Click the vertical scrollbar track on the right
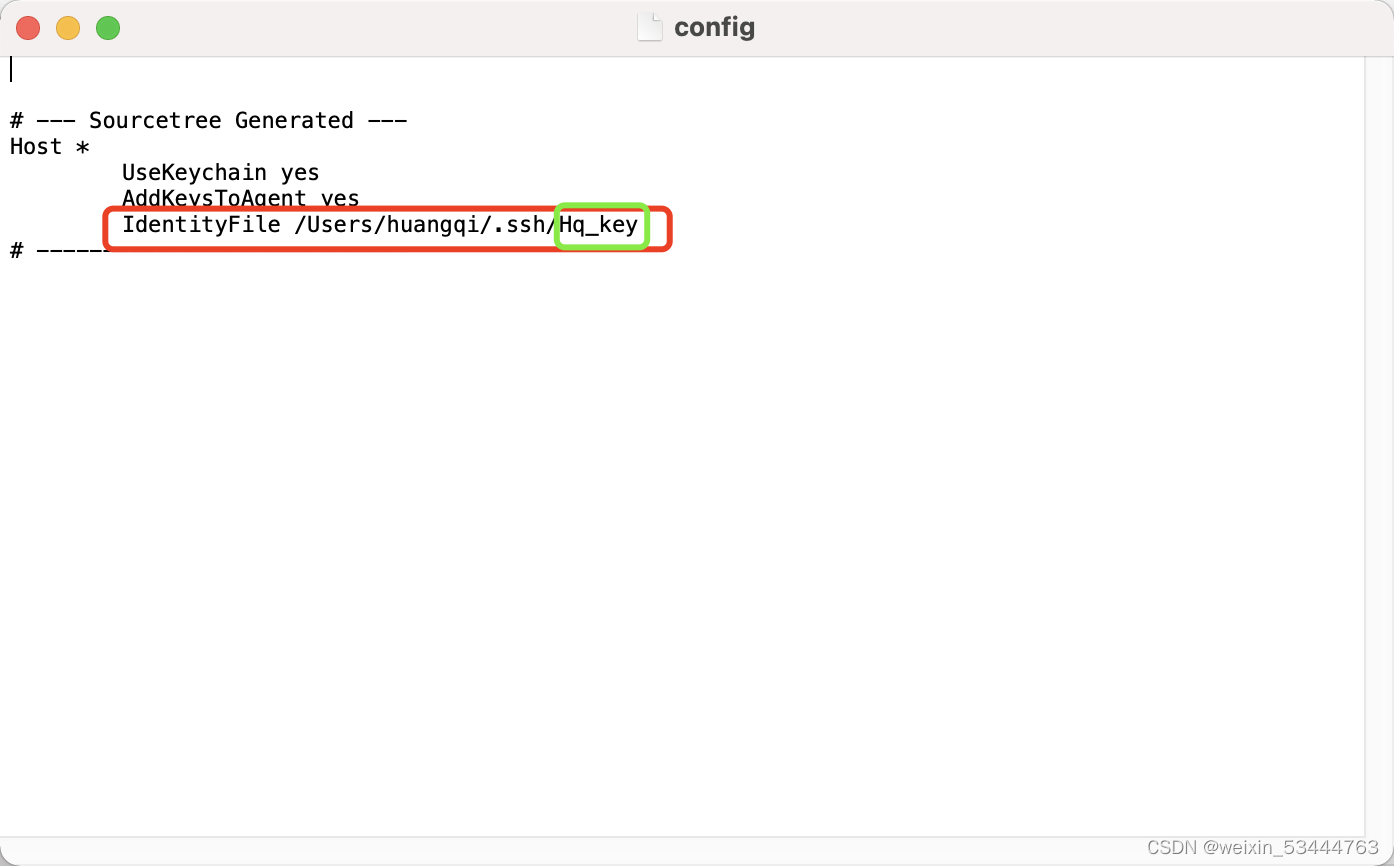 [x=1378, y=446]
